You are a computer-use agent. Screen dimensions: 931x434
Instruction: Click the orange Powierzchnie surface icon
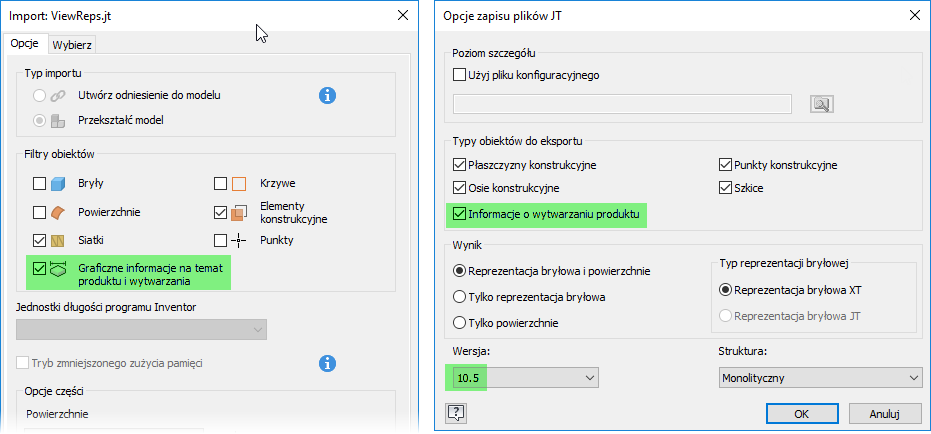[x=59, y=212]
